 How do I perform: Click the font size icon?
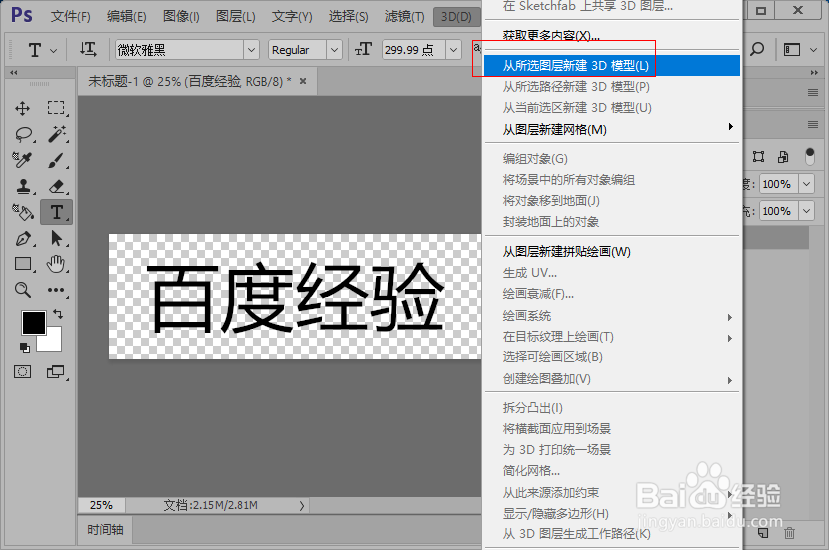tap(363, 50)
